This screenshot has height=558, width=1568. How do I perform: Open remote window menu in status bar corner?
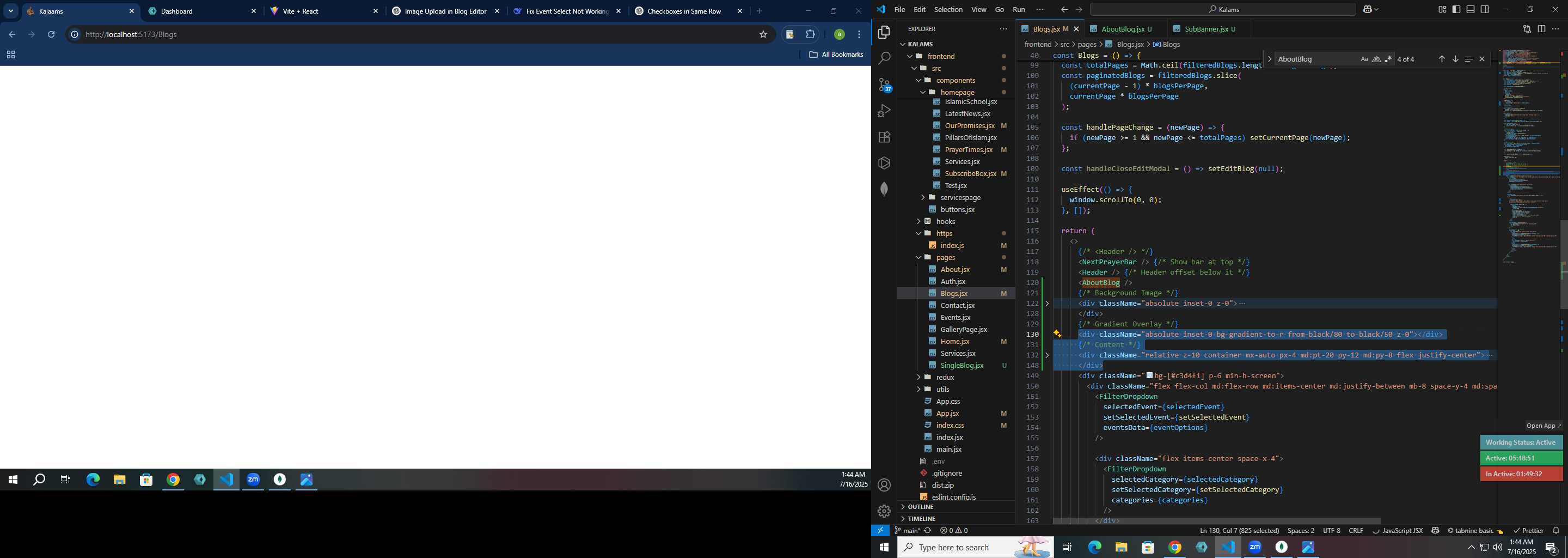pyautogui.click(x=880, y=531)
